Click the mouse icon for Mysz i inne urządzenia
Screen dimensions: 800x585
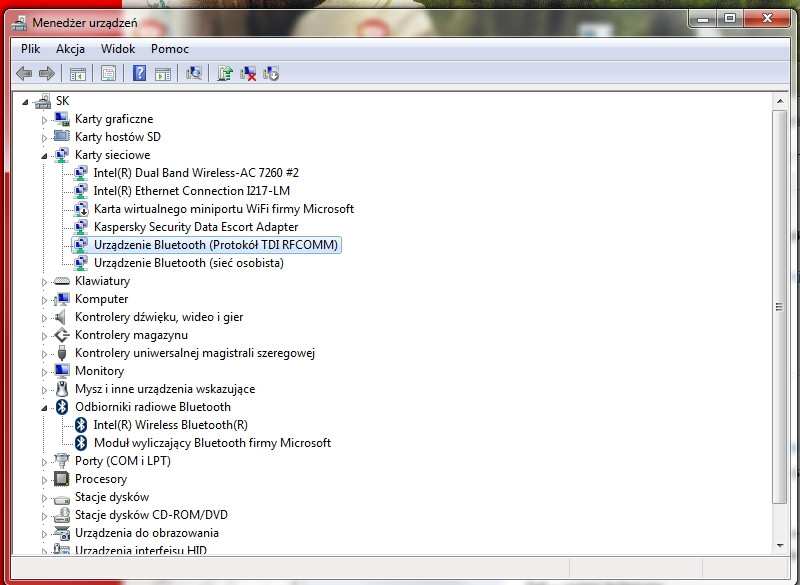point(62,389)
